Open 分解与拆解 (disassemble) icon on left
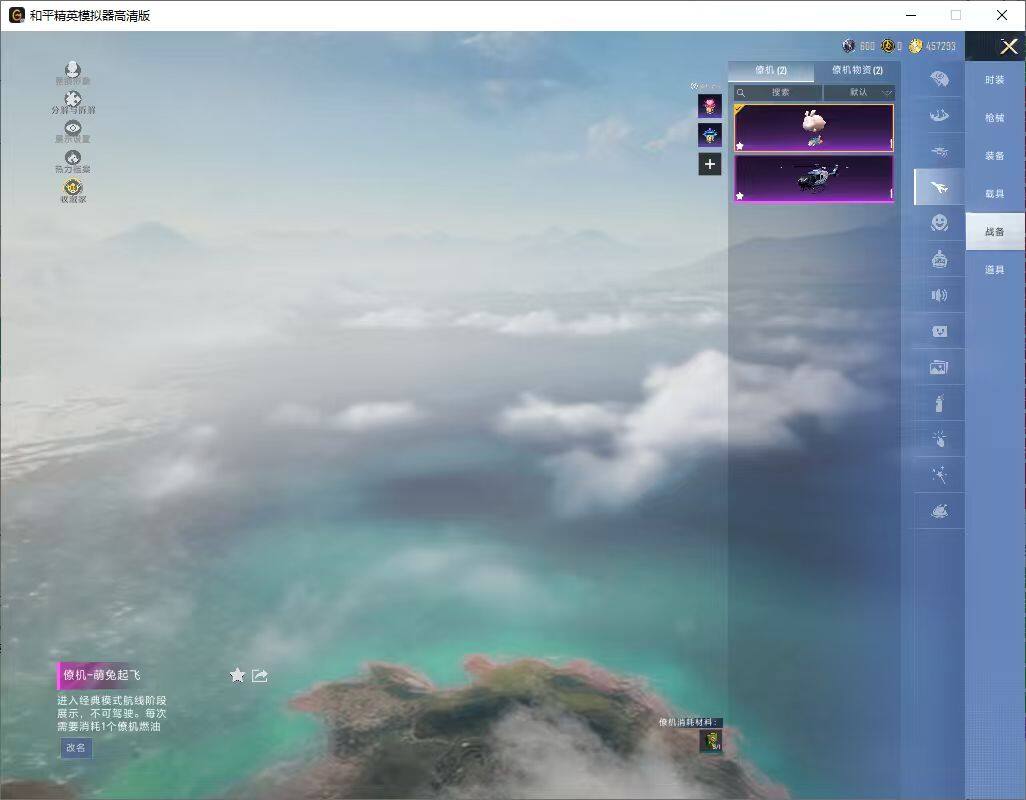 point(73,98)
